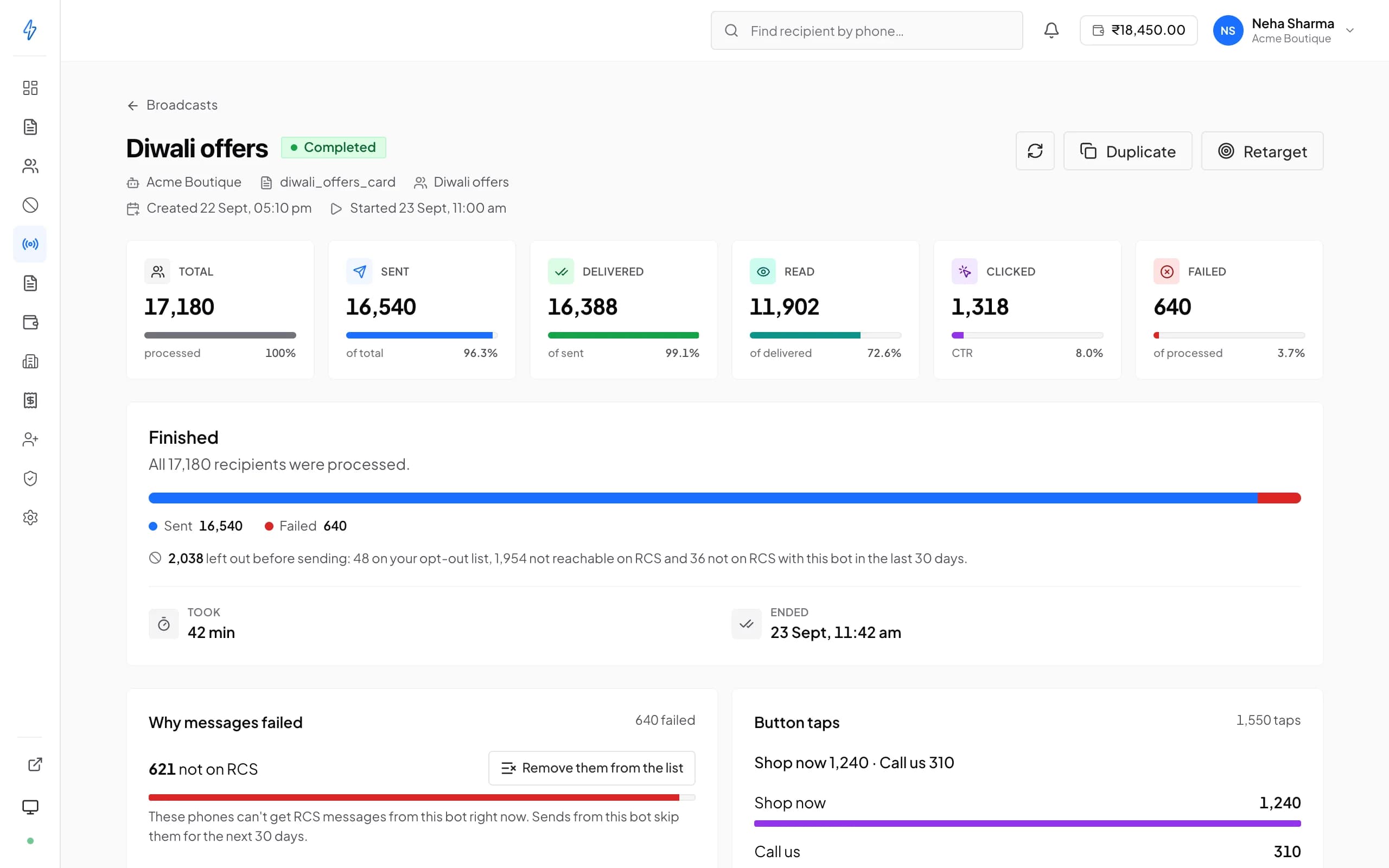The height and width of the screenshot is (868, 1389).
Task: Go back to Broadcasts
Action: pos(172,105)
